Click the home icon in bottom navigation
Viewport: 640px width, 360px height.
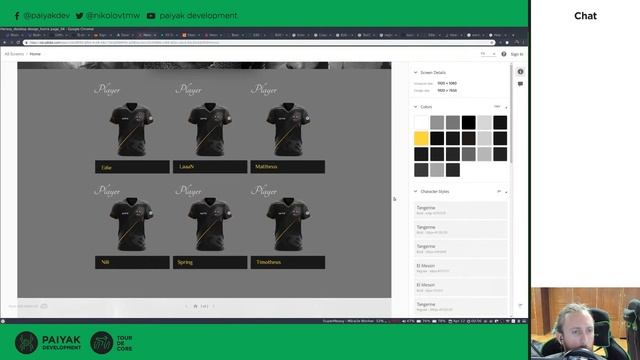196,306
